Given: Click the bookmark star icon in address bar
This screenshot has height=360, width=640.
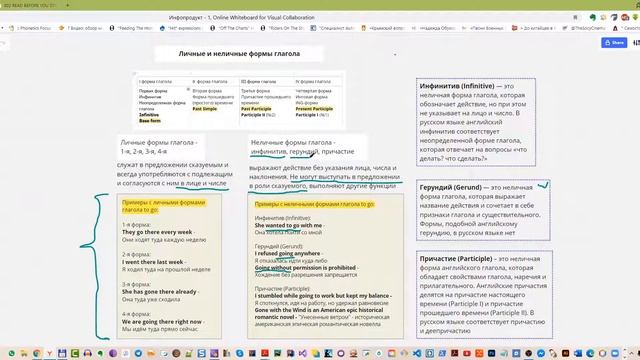Looking at the screenshot, I should [575, 17].
